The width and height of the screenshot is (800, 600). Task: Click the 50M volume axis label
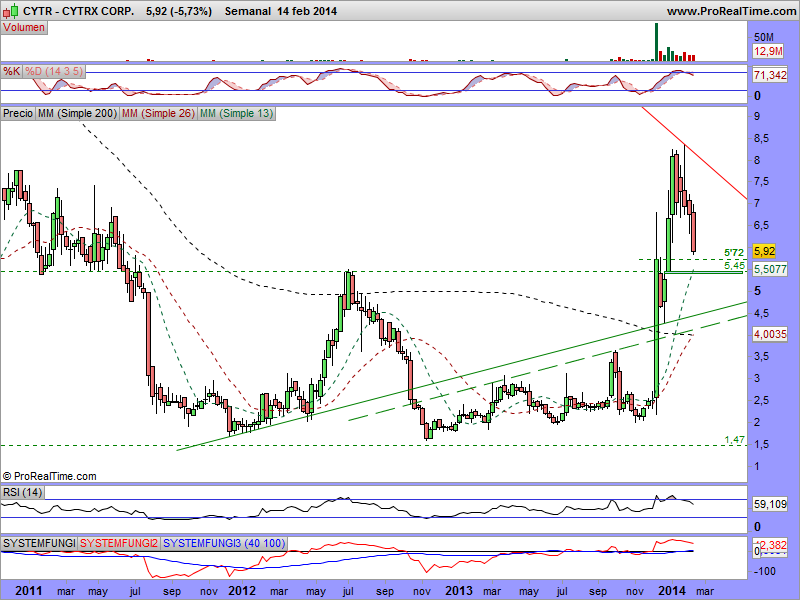[x=764, y=37]
